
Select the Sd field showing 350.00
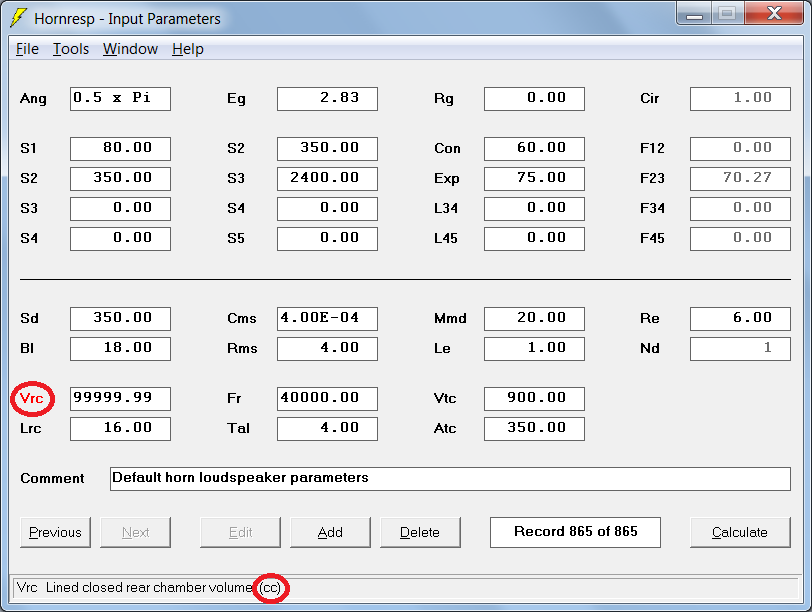[x=120, y=318]
